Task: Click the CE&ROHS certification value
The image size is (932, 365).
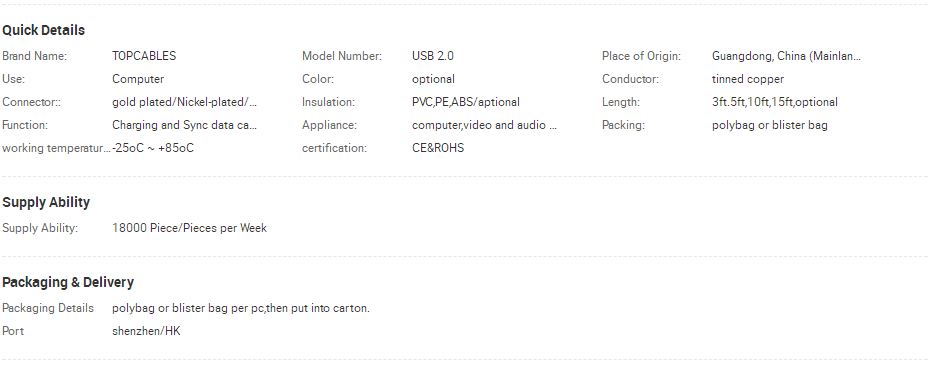Action: (438, 148)
